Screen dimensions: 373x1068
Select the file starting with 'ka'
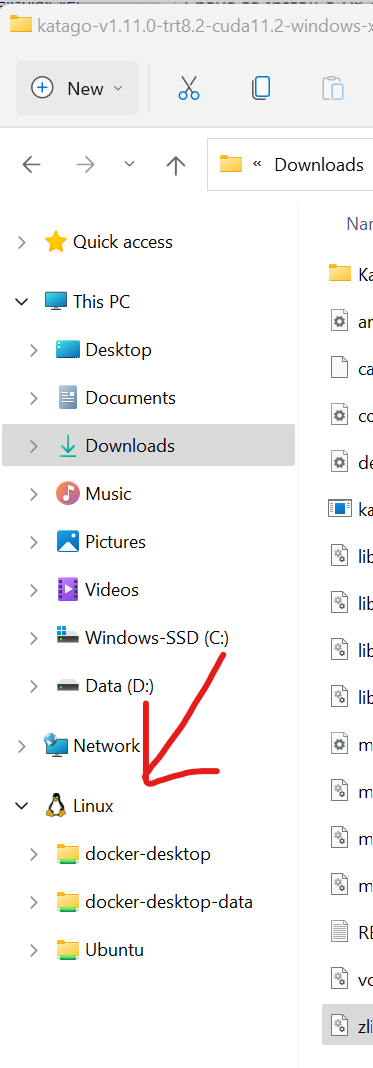point(351,508)
